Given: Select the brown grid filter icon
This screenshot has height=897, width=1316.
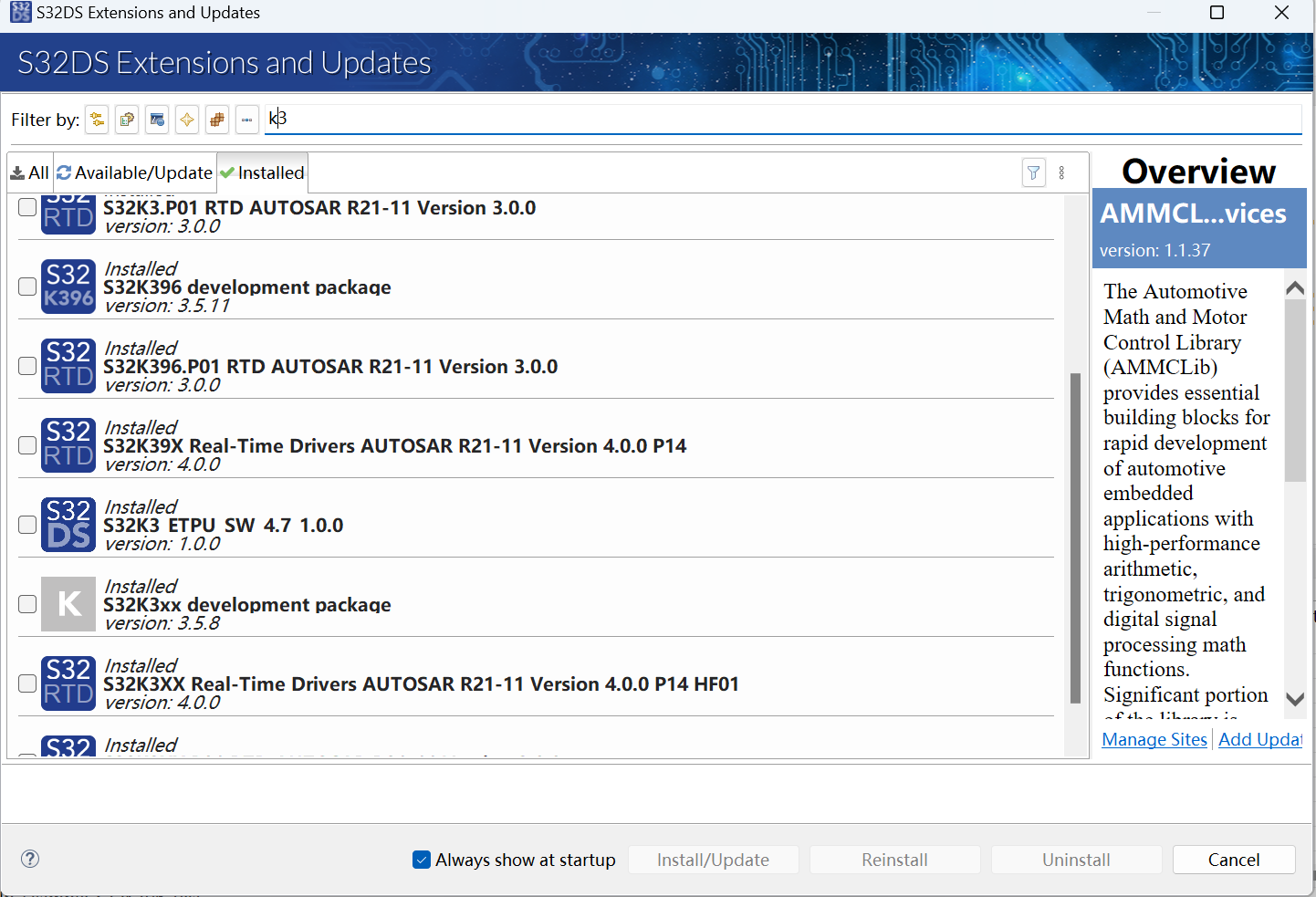Looking at the screenshot, I should point(217,120).
